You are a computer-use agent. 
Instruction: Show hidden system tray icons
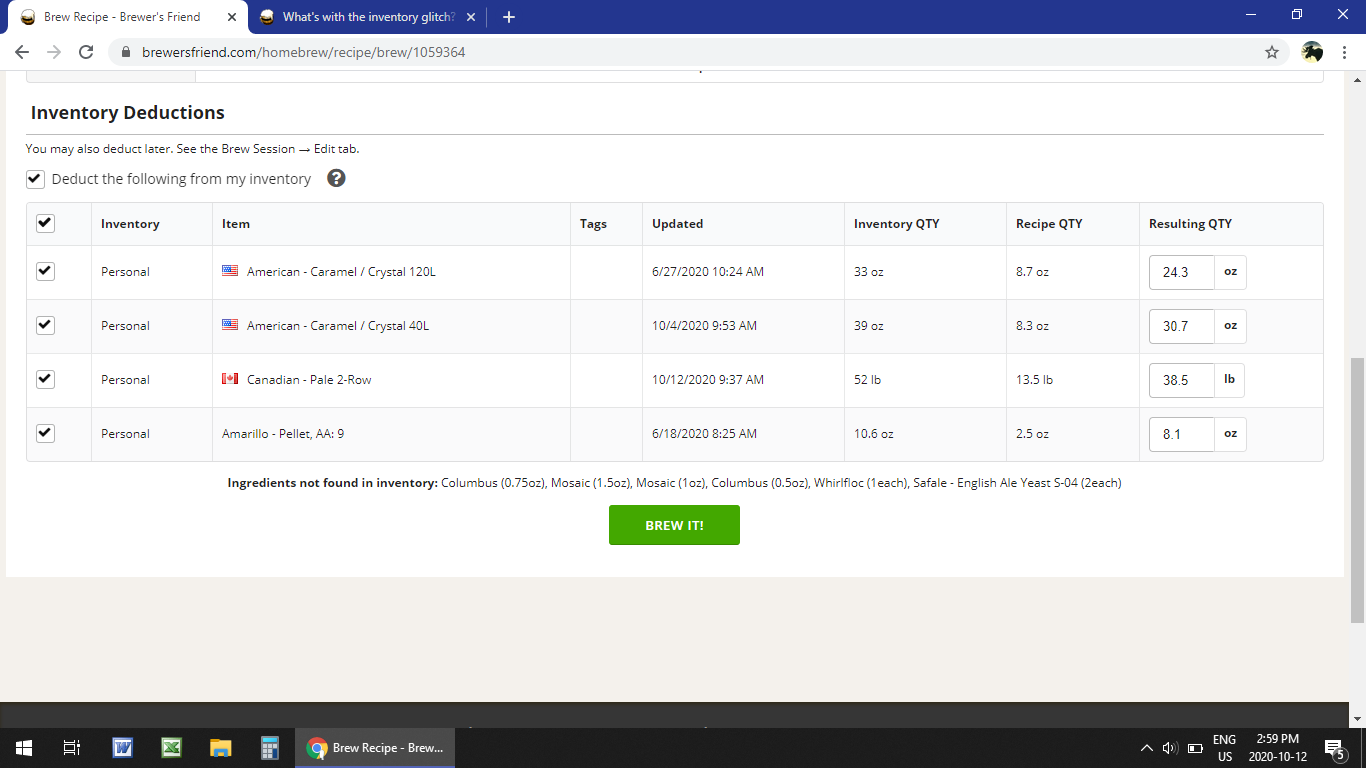coord(1146,748)
